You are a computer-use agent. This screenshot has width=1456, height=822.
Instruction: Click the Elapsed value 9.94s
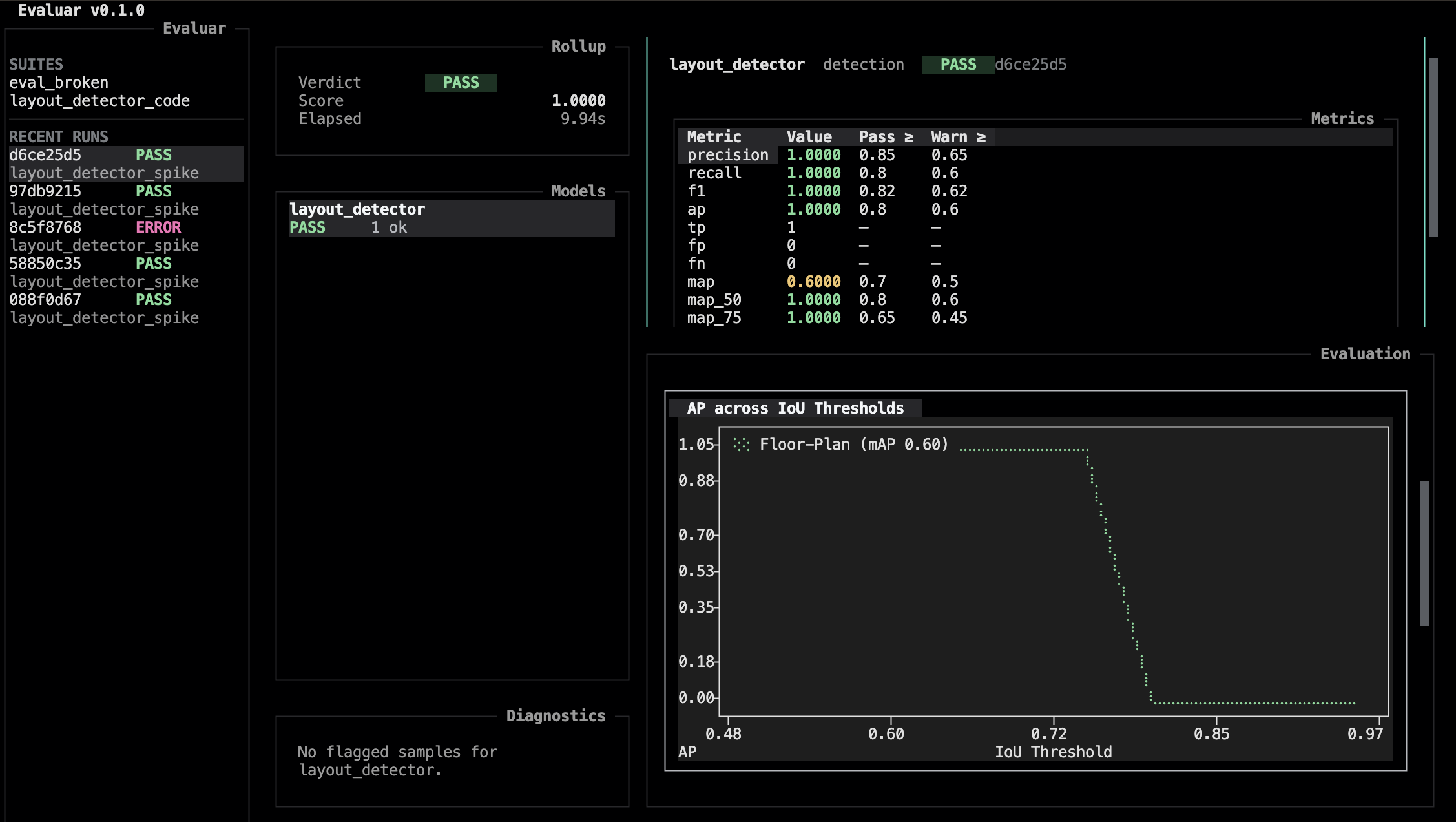[x=583, y=119]
